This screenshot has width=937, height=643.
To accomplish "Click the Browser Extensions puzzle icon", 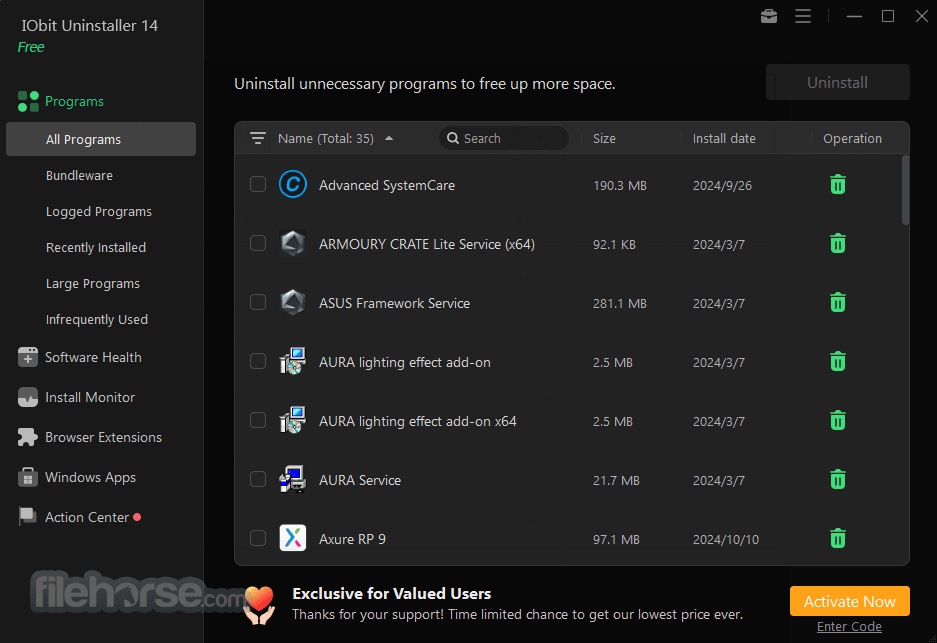I will coord(27,437).
